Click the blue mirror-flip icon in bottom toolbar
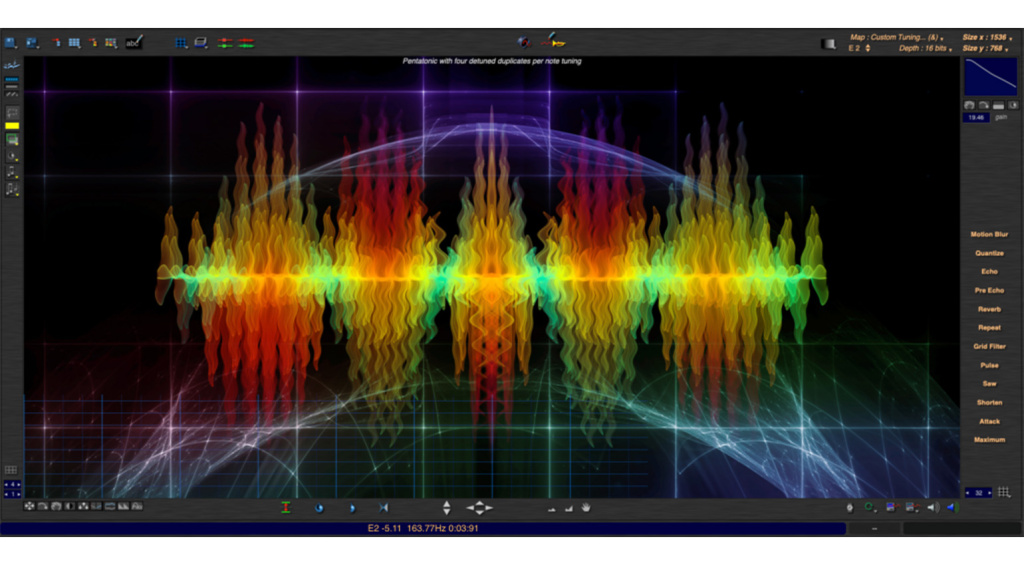 click(383, 508)
